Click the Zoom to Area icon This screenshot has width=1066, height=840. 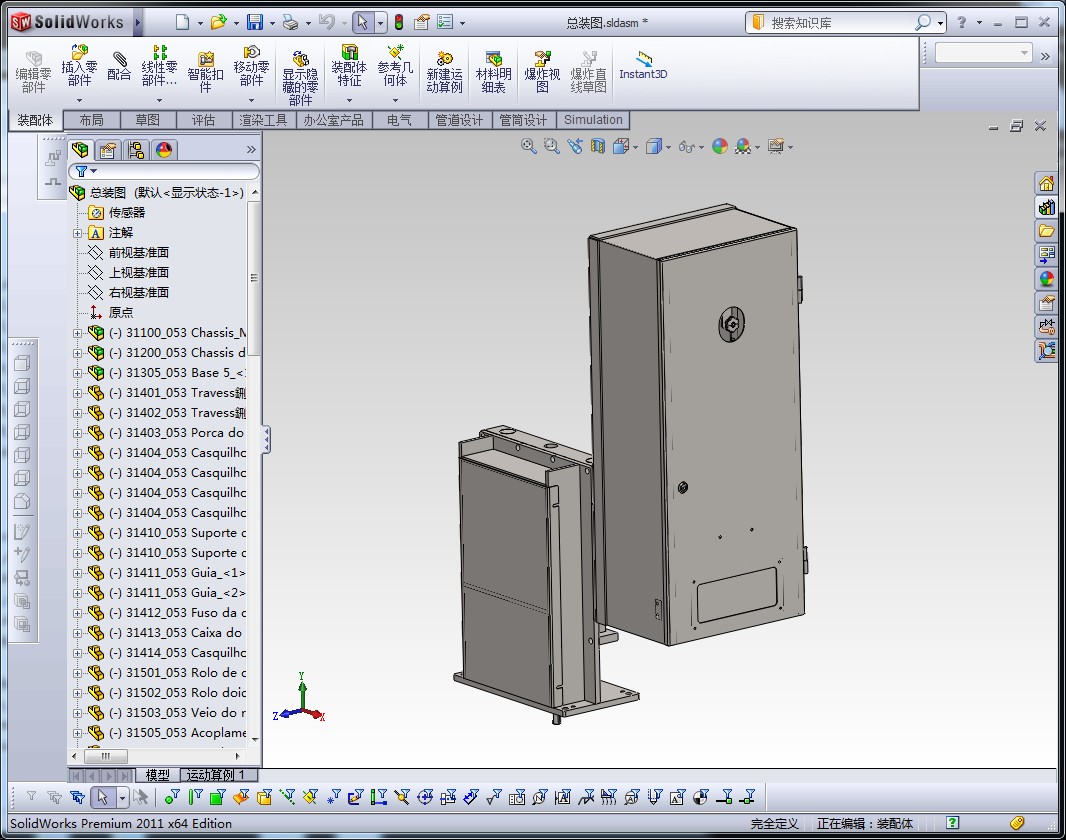point(551,146)
